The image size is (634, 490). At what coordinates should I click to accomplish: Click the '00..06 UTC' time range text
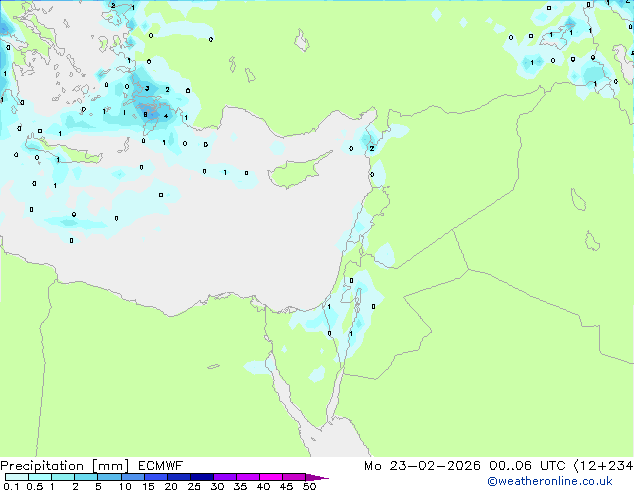[527, 466]
